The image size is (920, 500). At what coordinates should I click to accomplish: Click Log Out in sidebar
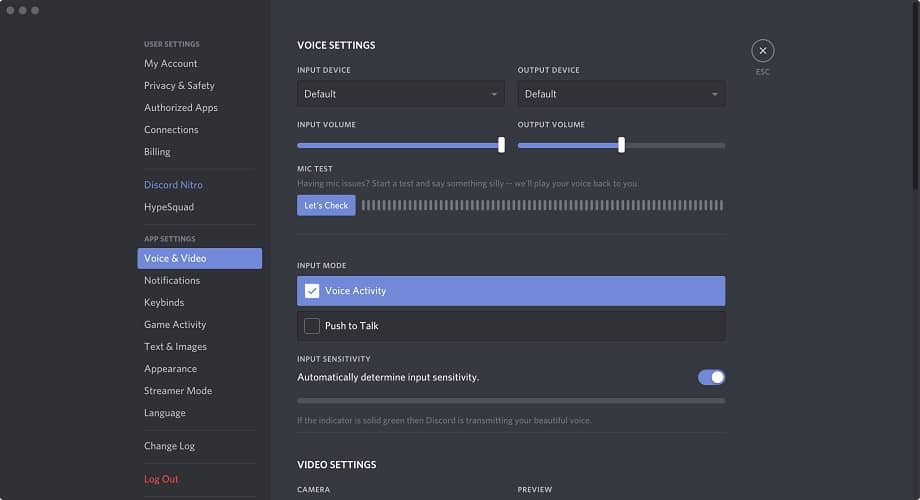[x=161, y=479]
